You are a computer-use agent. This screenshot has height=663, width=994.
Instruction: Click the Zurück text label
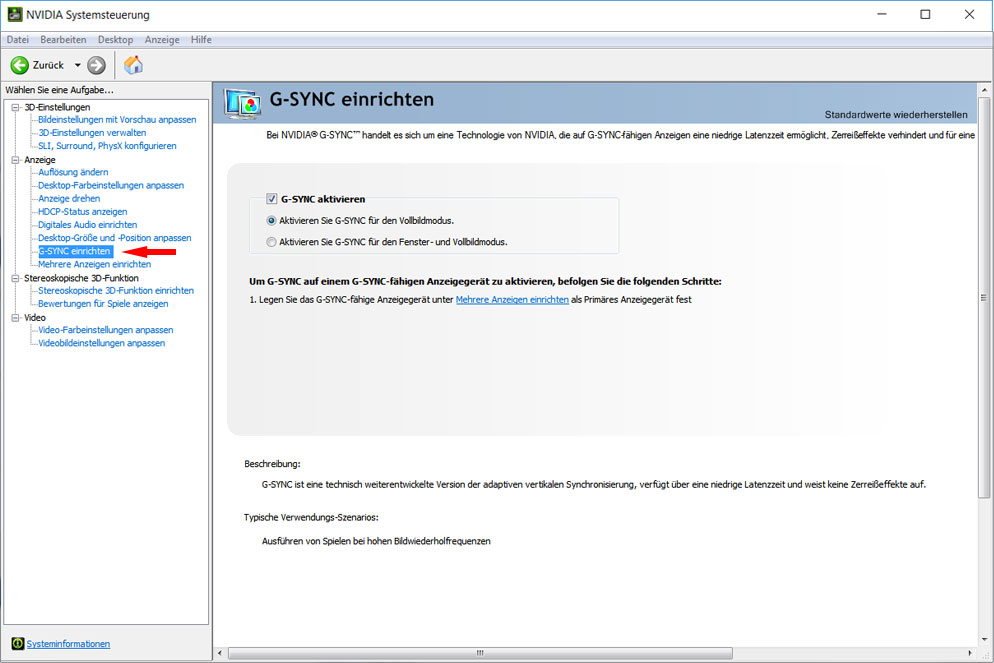point(48,65)
